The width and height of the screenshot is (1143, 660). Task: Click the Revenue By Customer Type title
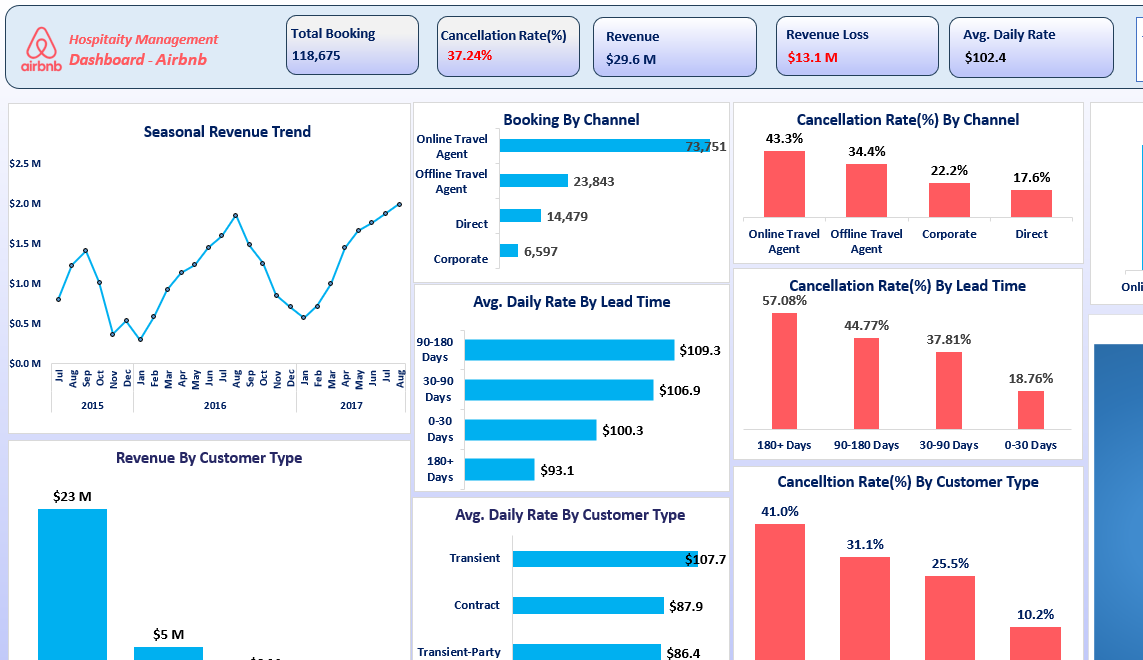tap(208, 458)
